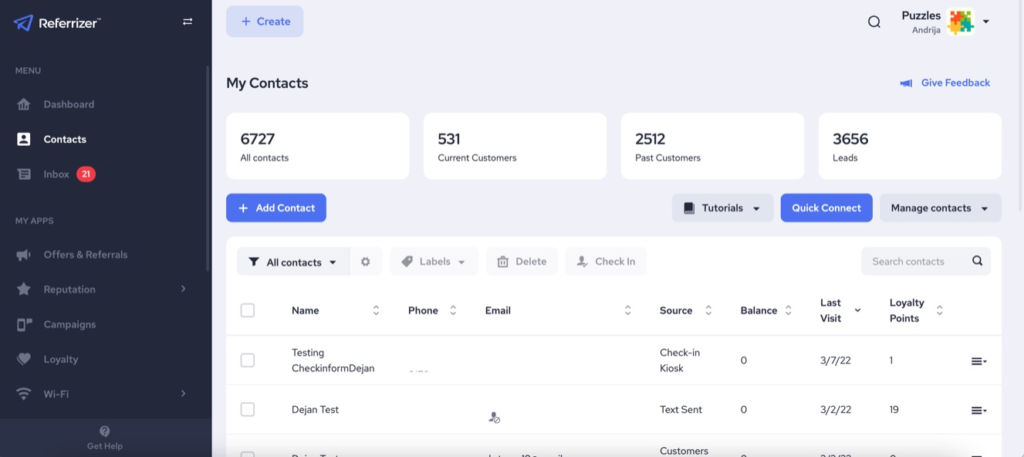Click the Puzzles account avatar

960,22
